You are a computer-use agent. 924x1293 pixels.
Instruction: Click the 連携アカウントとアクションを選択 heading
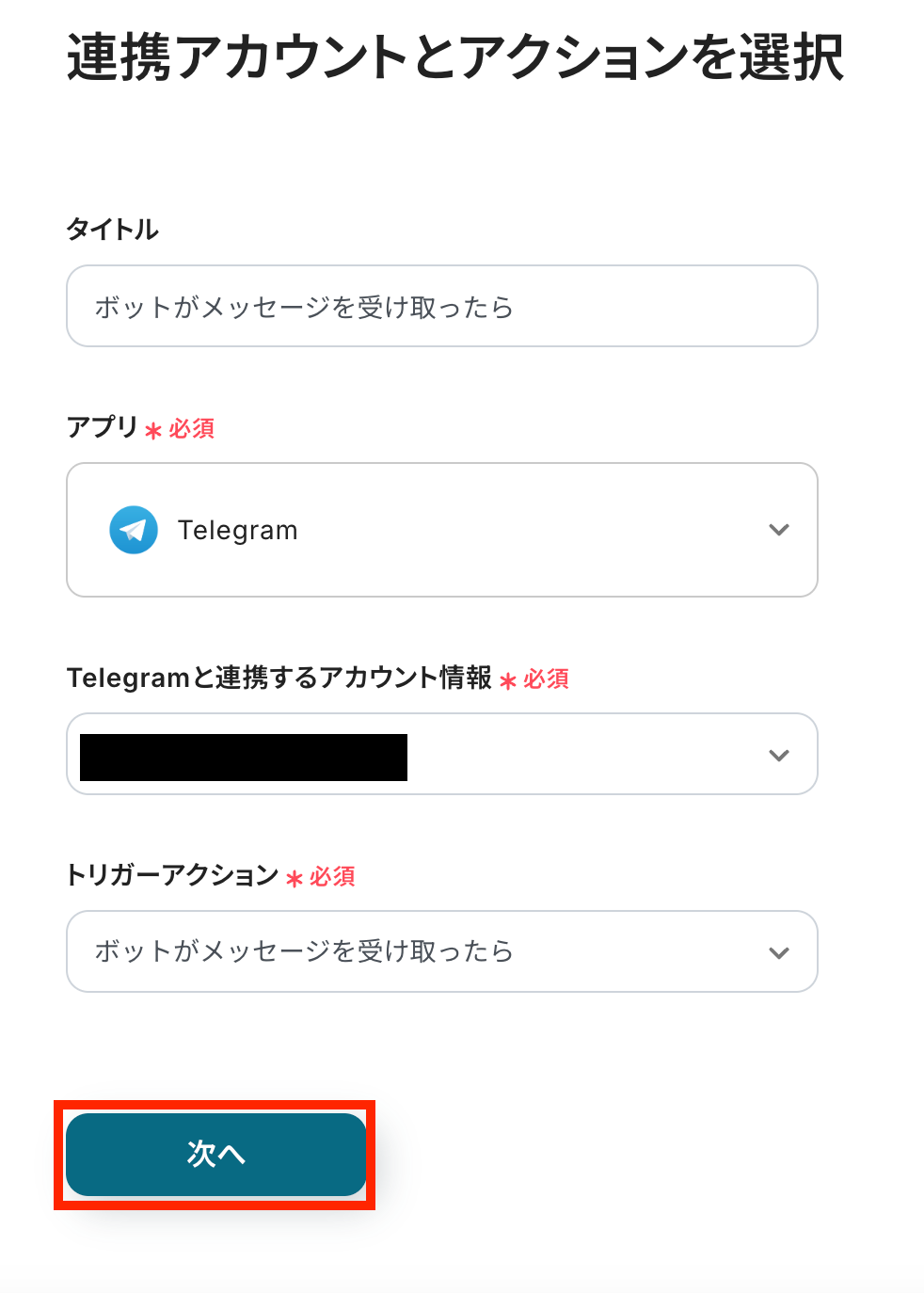click(x=455, y=57)
